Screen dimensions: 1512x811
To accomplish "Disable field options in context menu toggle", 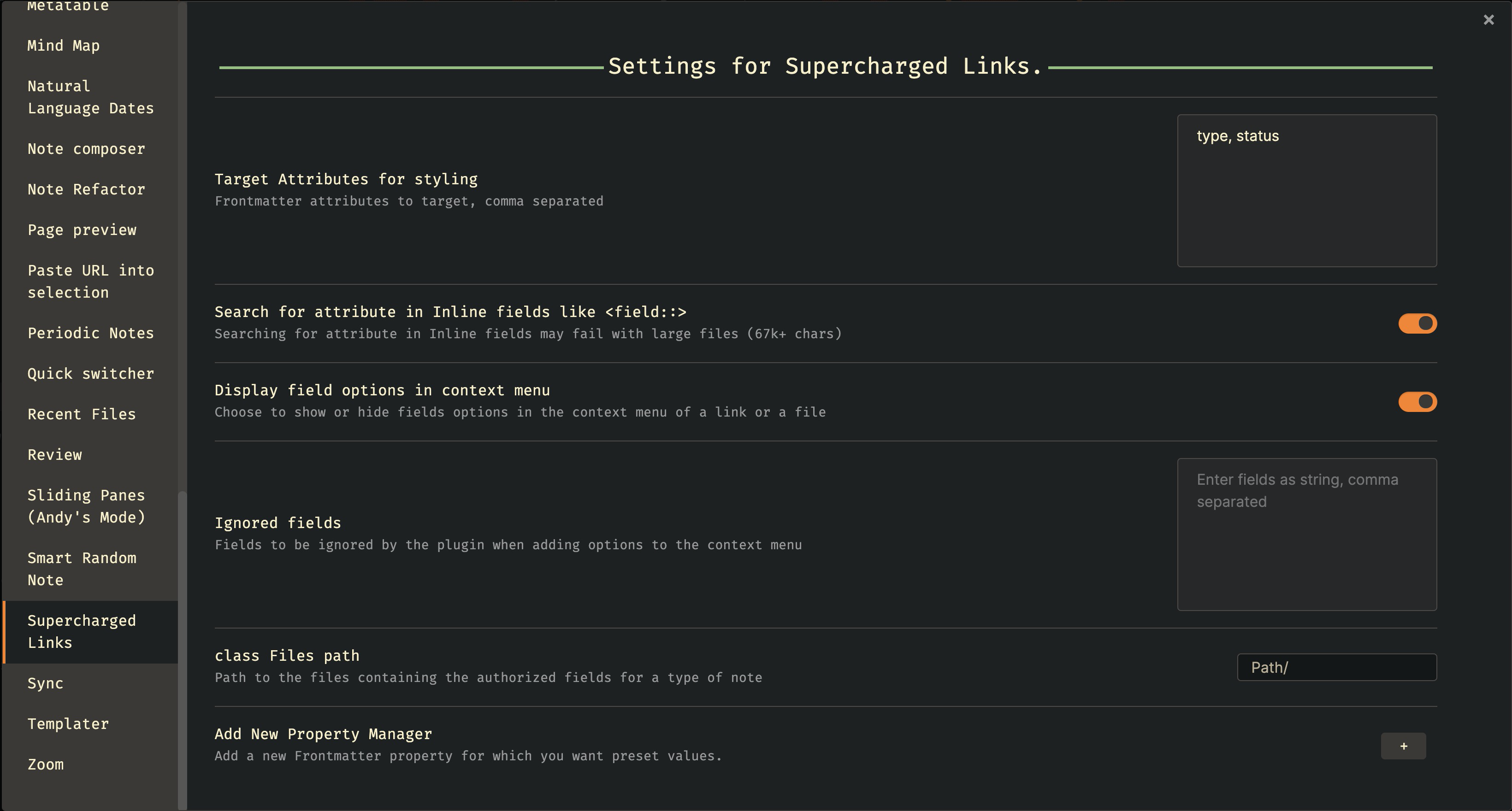I will pyautogui.click(x=1417, y=402).
